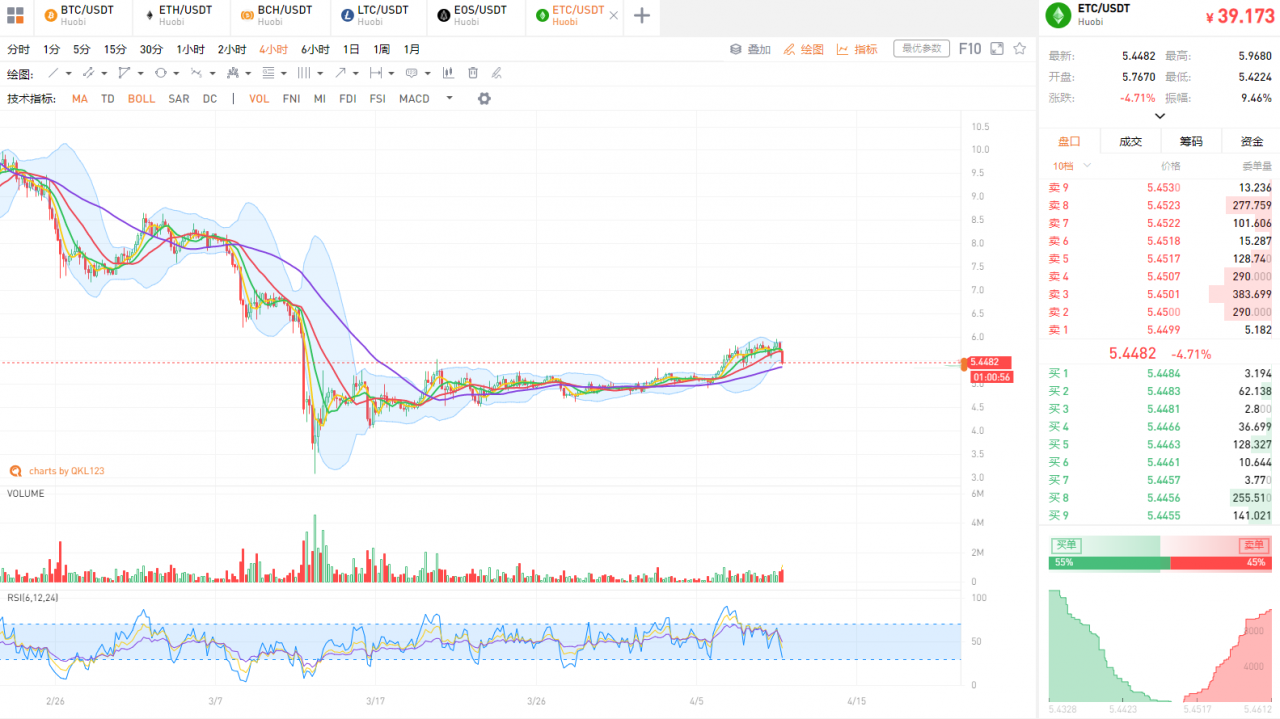Select the vertical cycle lines tool
The height and width of the screenshot is (719, 1280).
tap(304, 73)
